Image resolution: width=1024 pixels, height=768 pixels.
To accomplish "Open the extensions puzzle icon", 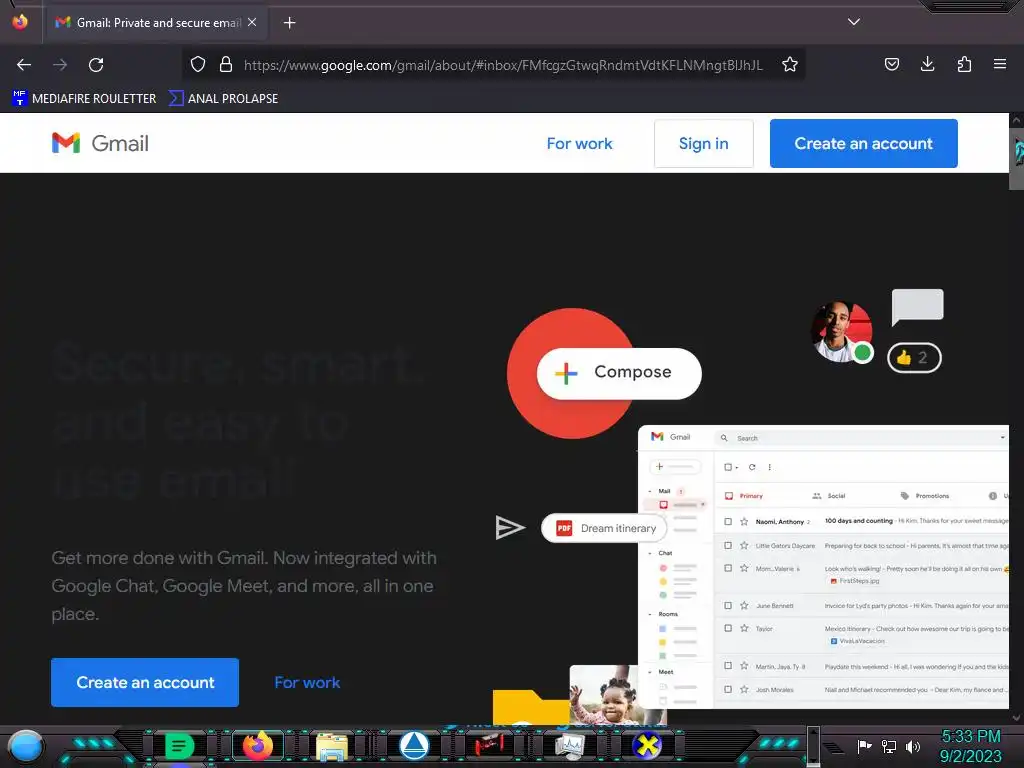I will point(964,64).
